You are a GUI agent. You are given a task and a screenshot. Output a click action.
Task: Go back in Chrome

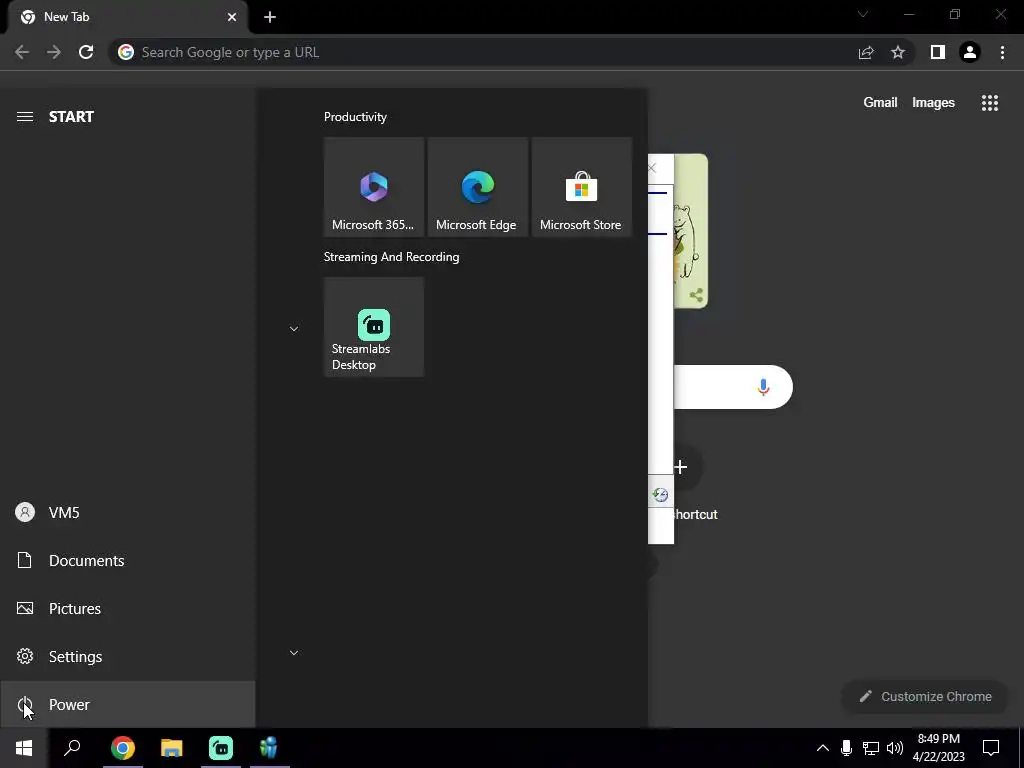pyautogui.click(x=22, y=52)
